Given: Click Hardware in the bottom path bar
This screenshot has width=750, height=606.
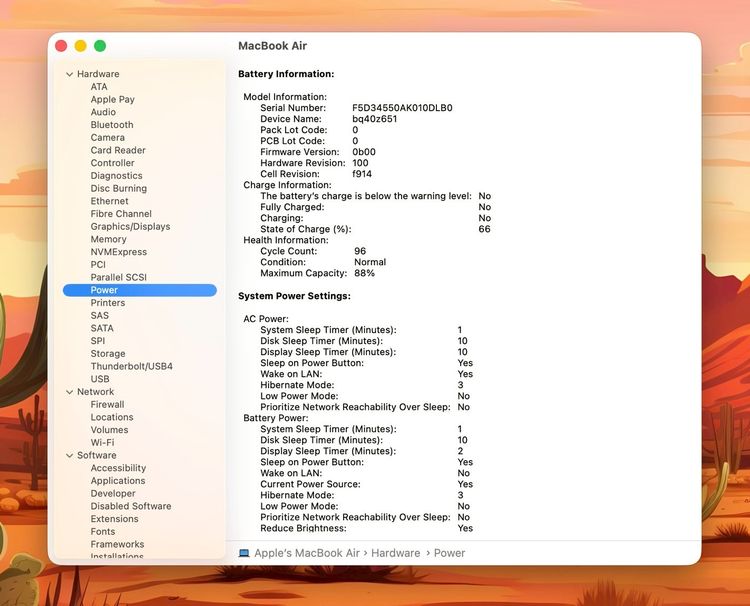Looking at the screenshot, I should (x=396, y=553).
